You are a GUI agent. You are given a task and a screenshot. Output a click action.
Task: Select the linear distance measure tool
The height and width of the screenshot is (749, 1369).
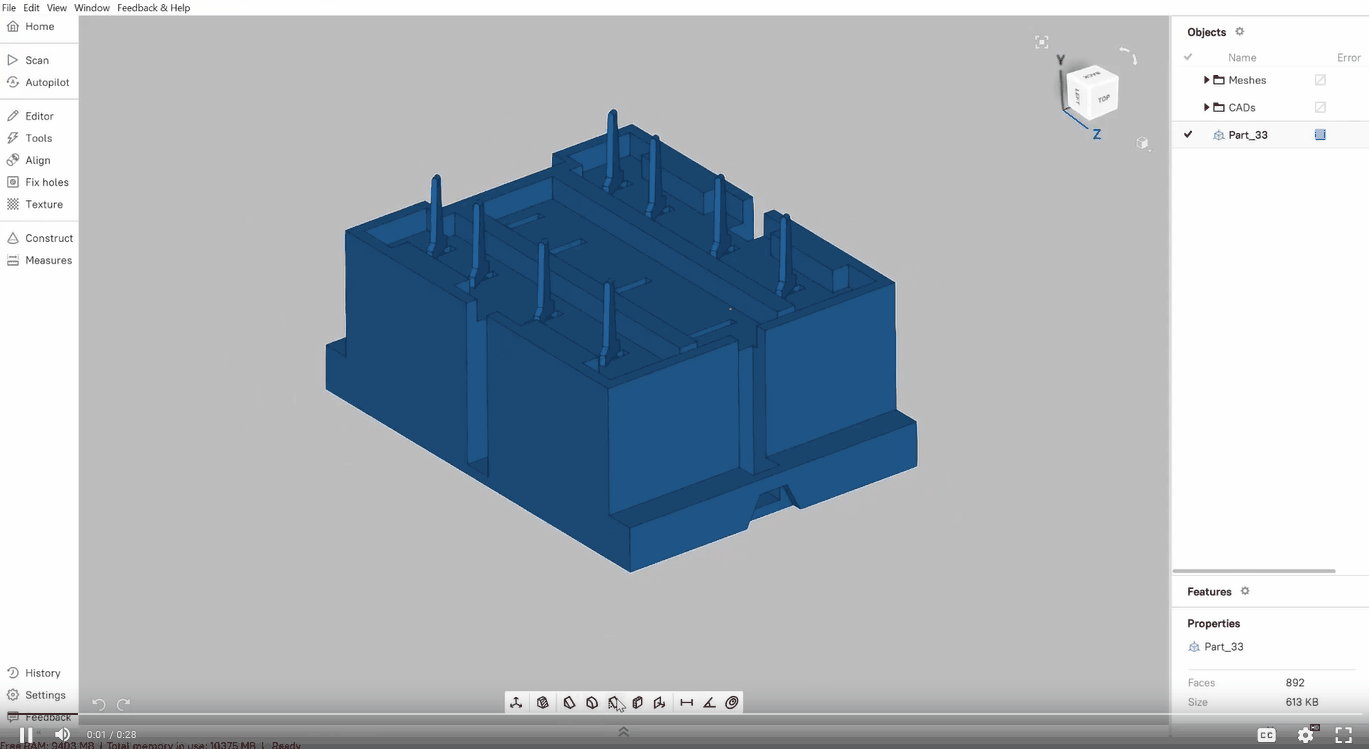687,703
